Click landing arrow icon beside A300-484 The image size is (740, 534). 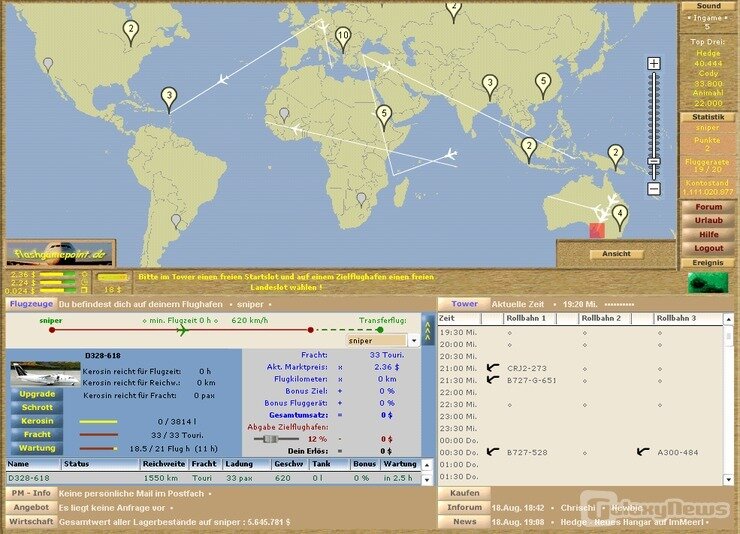[643, 451]
